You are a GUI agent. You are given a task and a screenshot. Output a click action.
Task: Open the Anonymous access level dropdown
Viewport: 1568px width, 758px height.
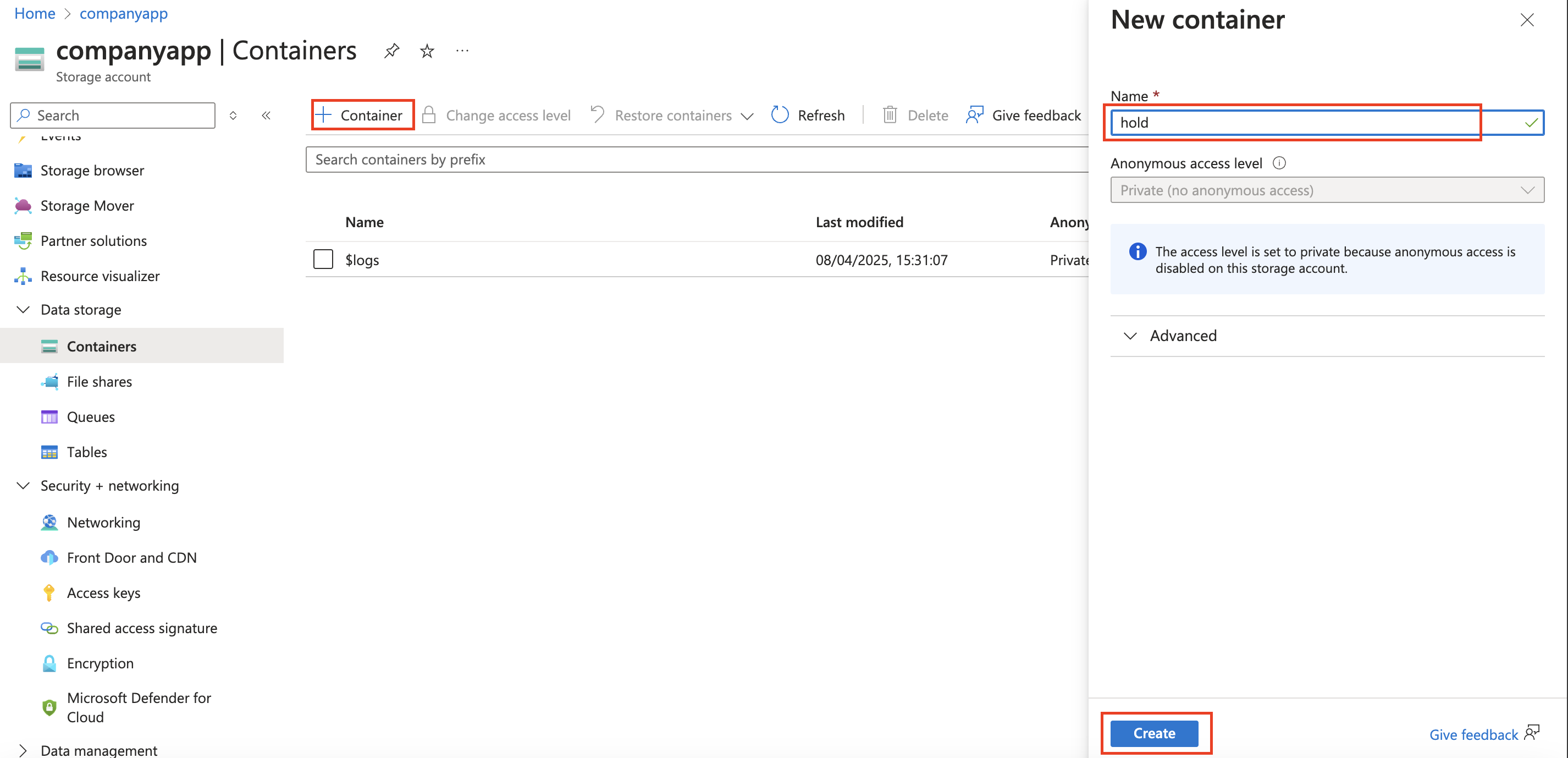point(1327,190)
